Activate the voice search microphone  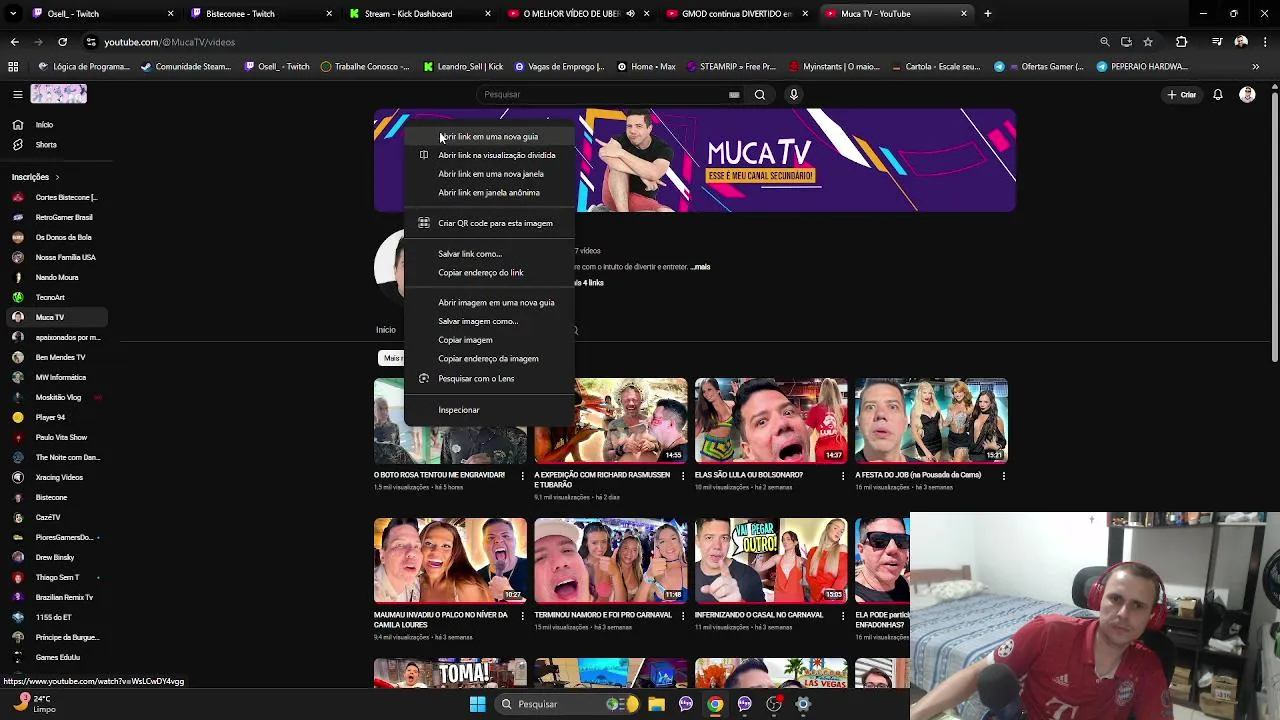794,95
